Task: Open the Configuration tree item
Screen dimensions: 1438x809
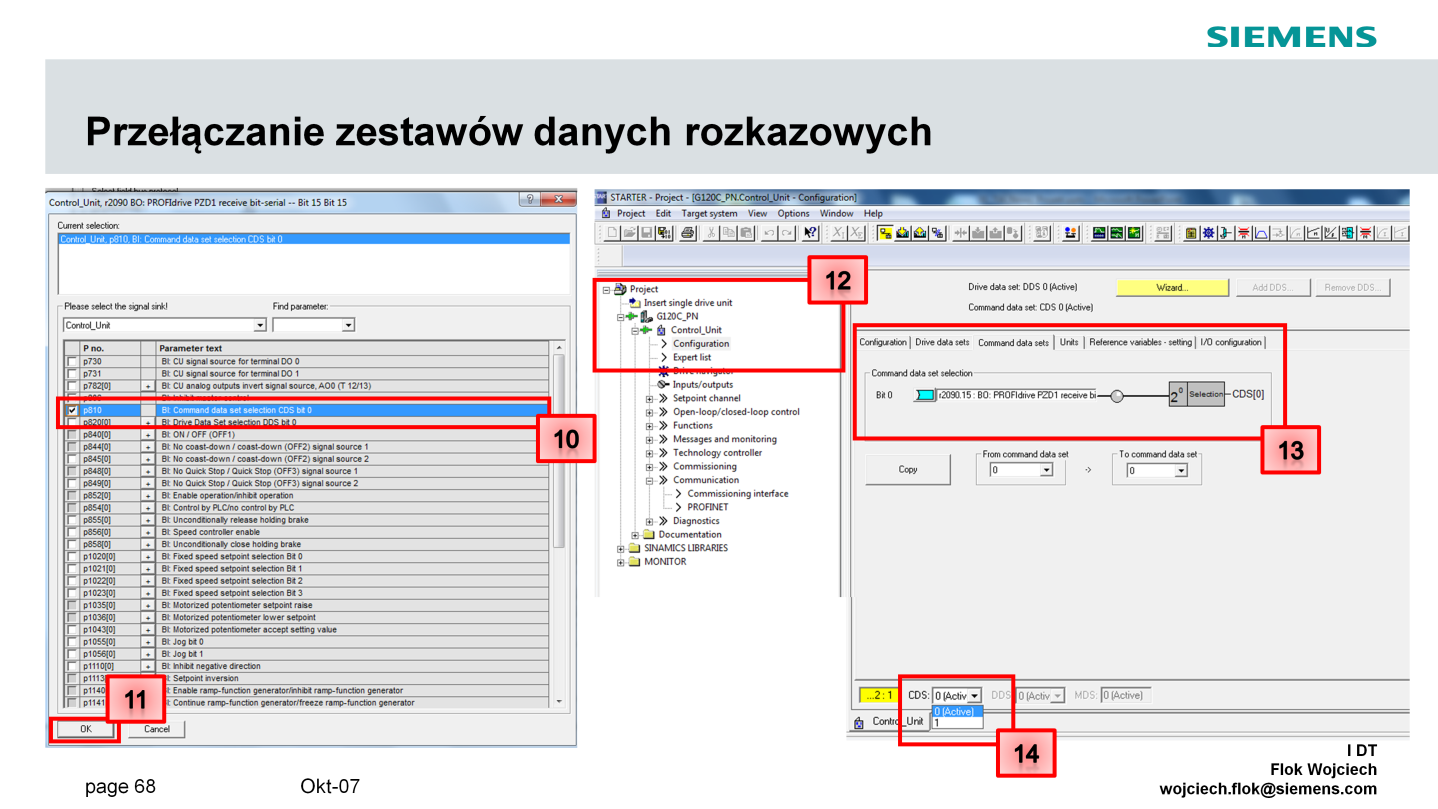Action: click(x=701, y=343)
